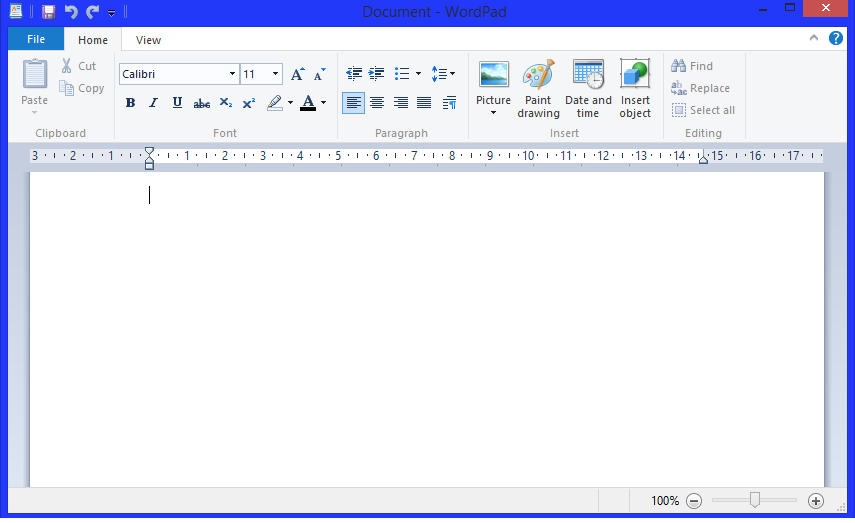Toggle italic text style
Image resolution: width=855 pixels, height=523 pixels.
(x=154, y=103)
